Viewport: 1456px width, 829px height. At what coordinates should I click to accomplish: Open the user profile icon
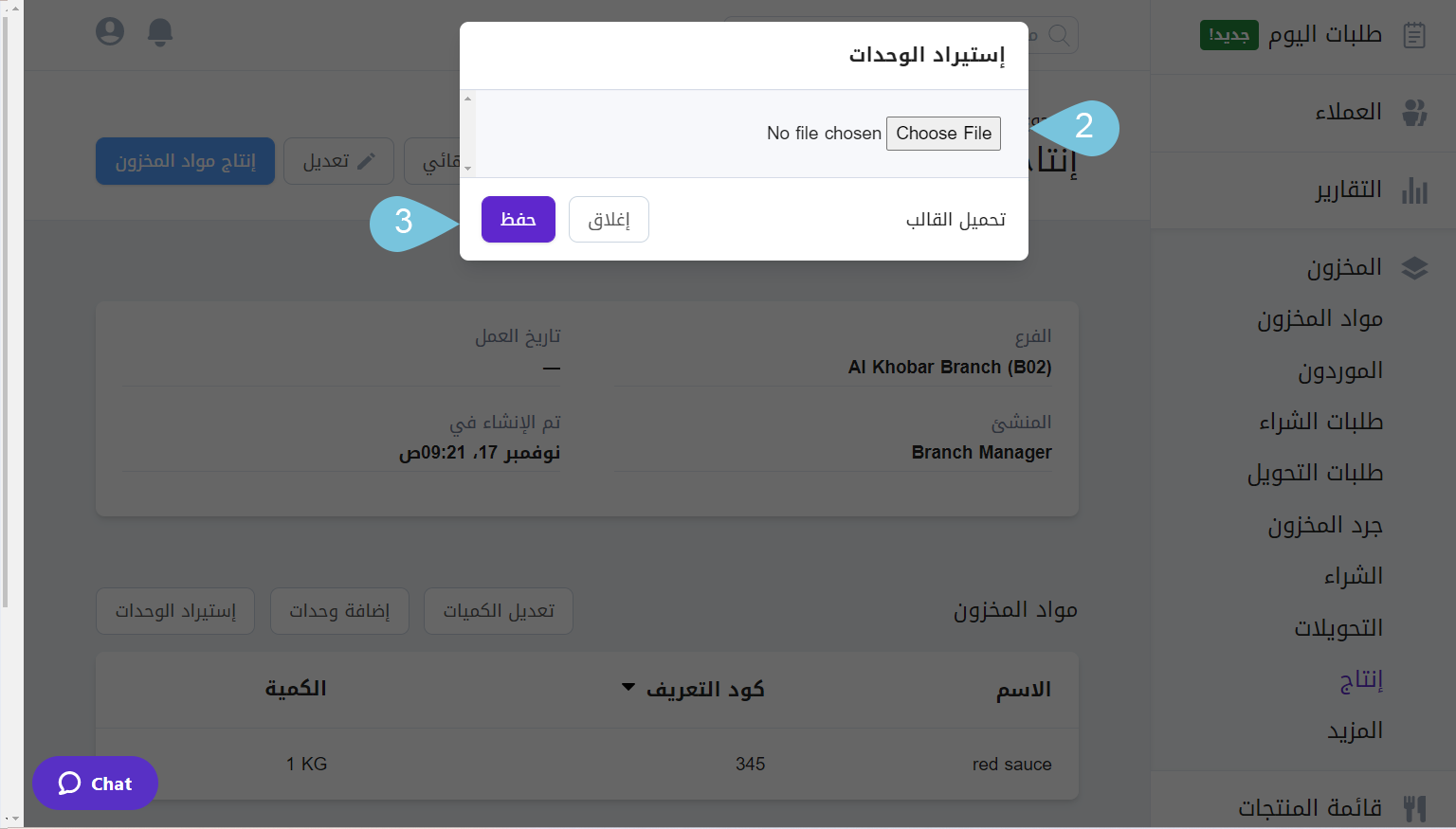pos(109,31)
